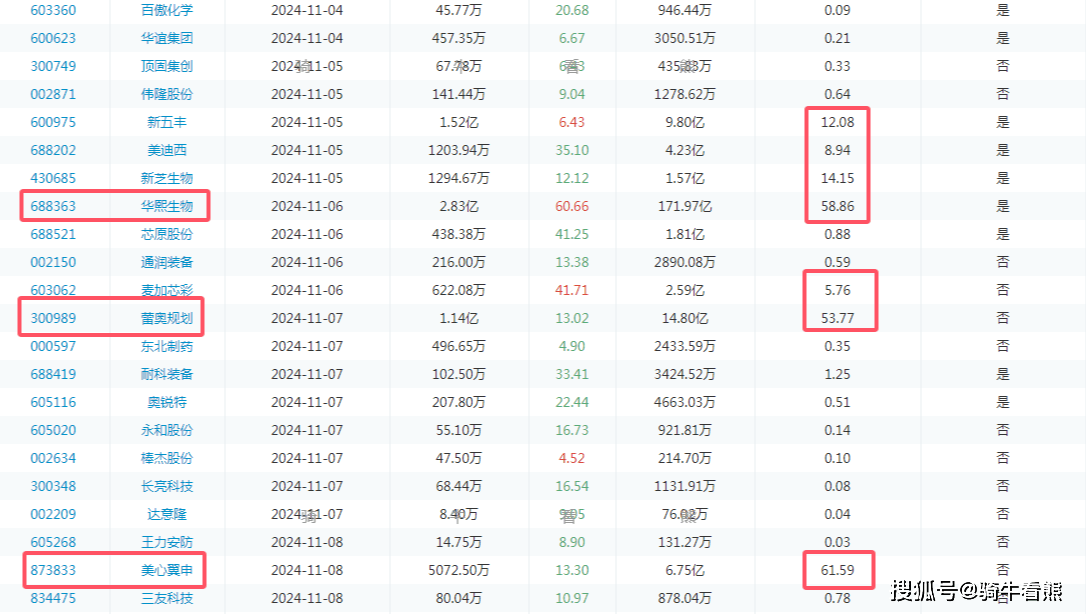The height and width of the screenshot is (614, 1087).
Task: Click stock code link 000597
Action: coord(53,346)
